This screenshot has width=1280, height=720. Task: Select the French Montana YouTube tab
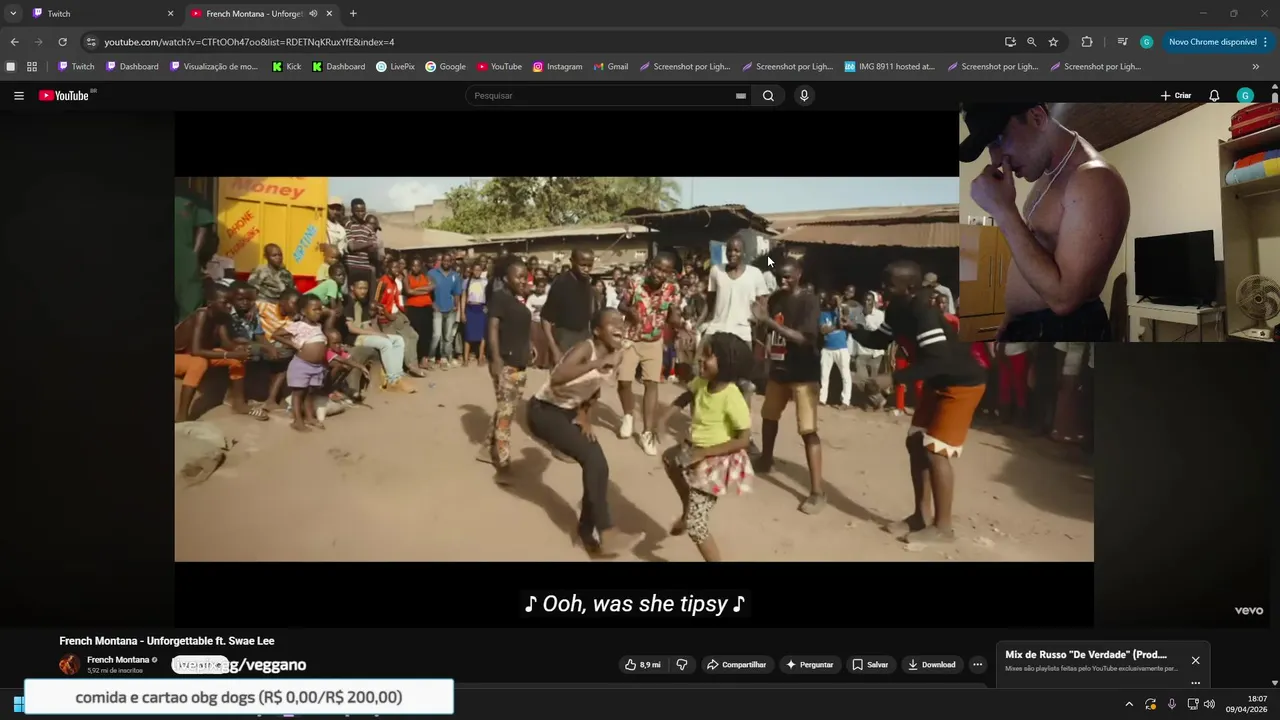click(x=255, y=14)
